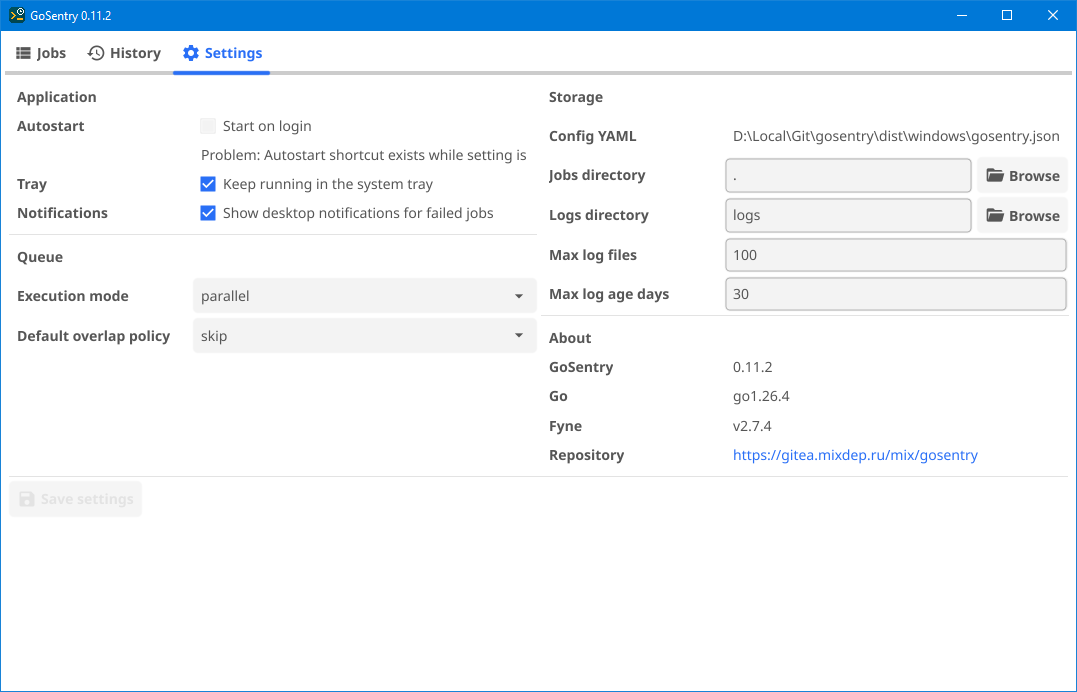Expand the Default overlap policy dropdown

(x=365, y=336)
